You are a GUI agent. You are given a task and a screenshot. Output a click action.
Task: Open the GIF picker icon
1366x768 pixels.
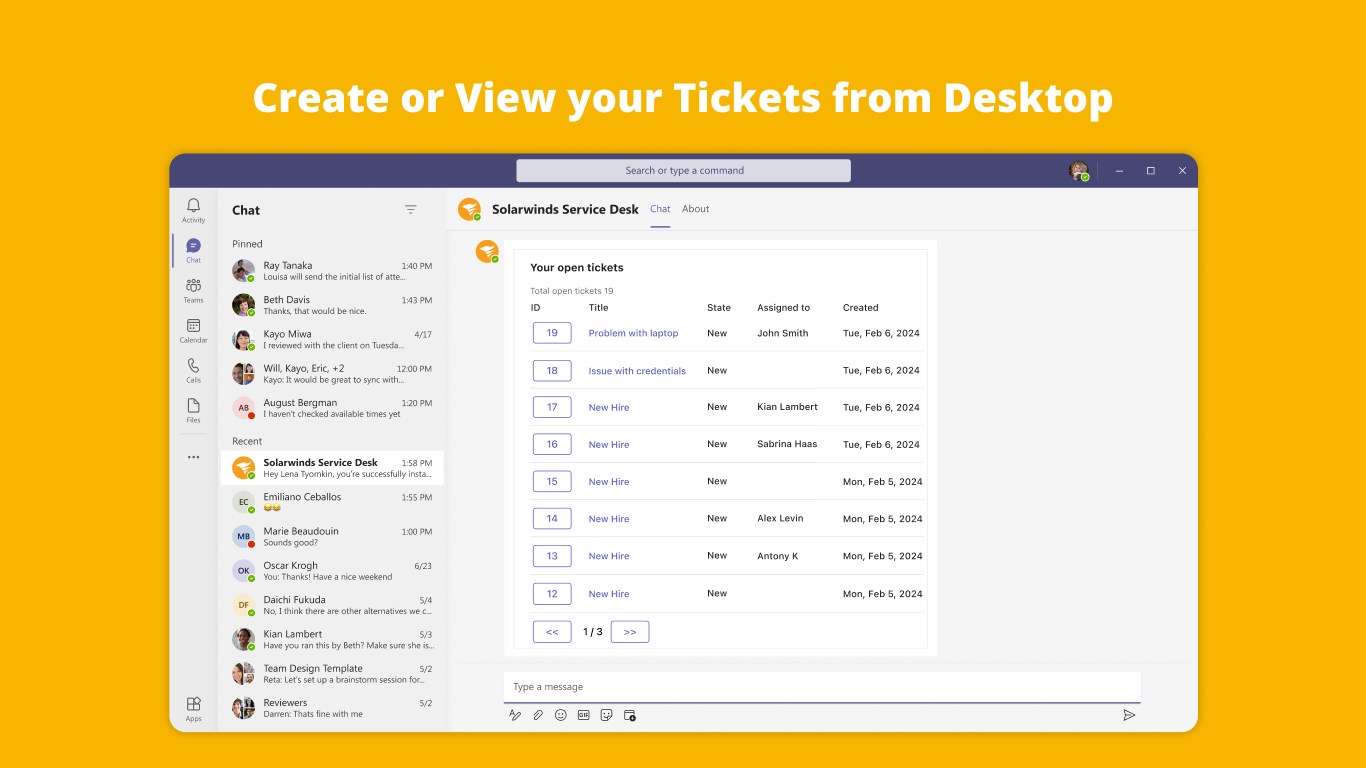(x=584, y=715)
